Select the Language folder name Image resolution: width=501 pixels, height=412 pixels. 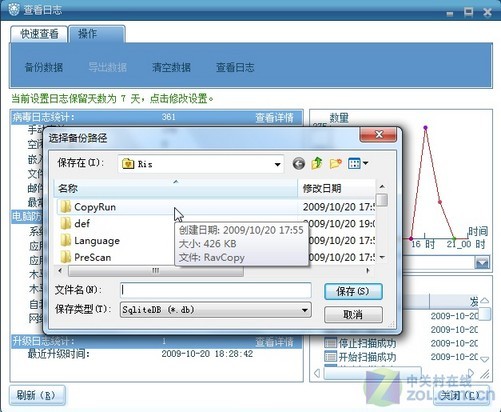pyautogui.click(x=97, y=241)
